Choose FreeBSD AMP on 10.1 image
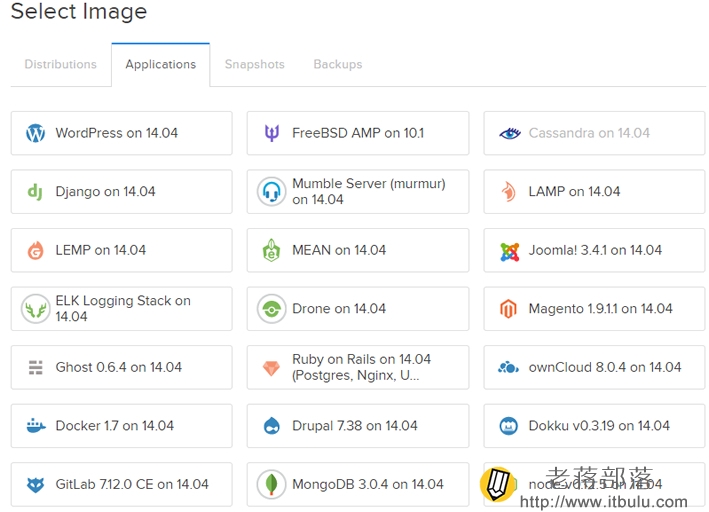 tap(358, 133)
